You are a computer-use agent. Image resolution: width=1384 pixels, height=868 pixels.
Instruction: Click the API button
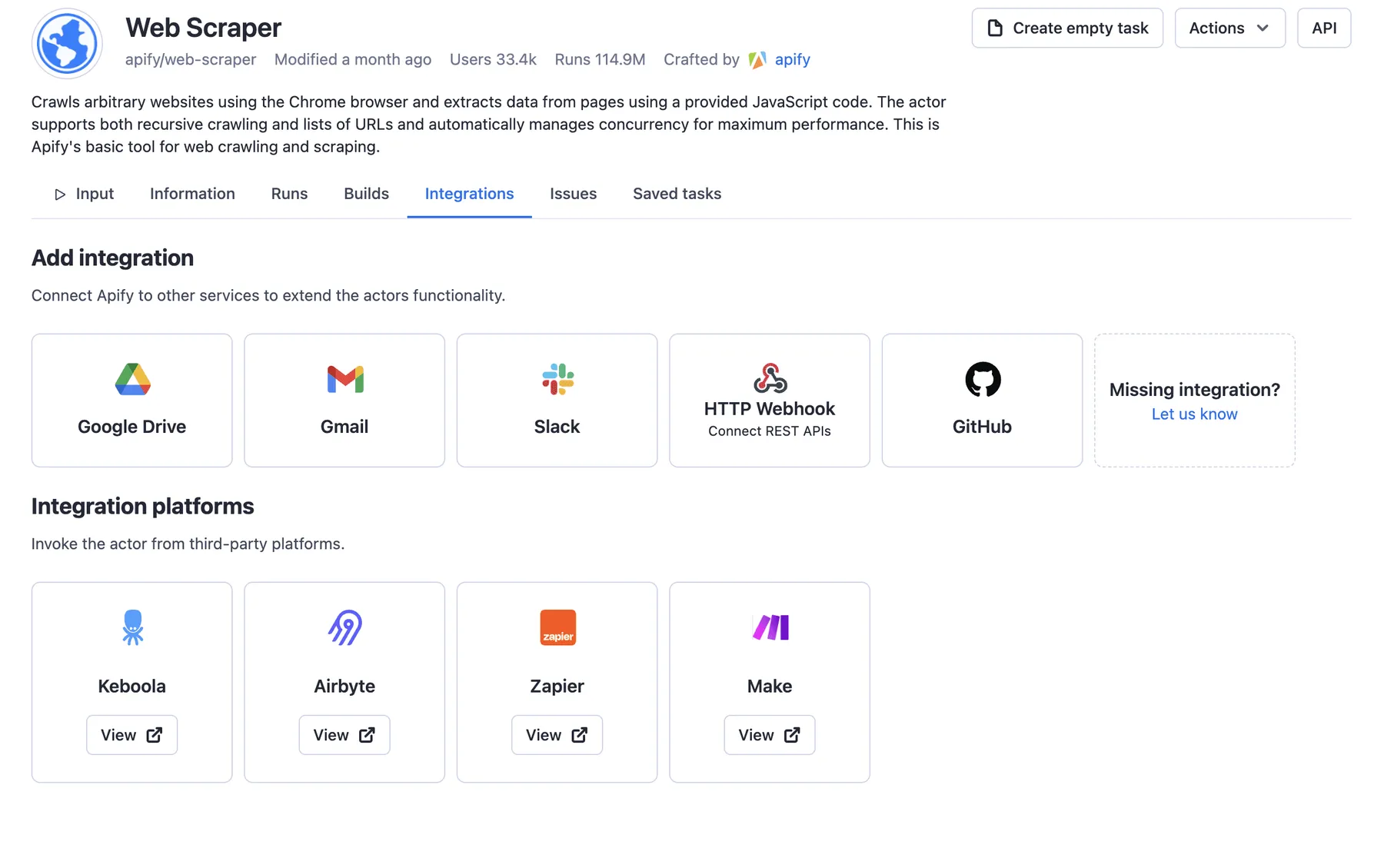[x=1324, y=28]
